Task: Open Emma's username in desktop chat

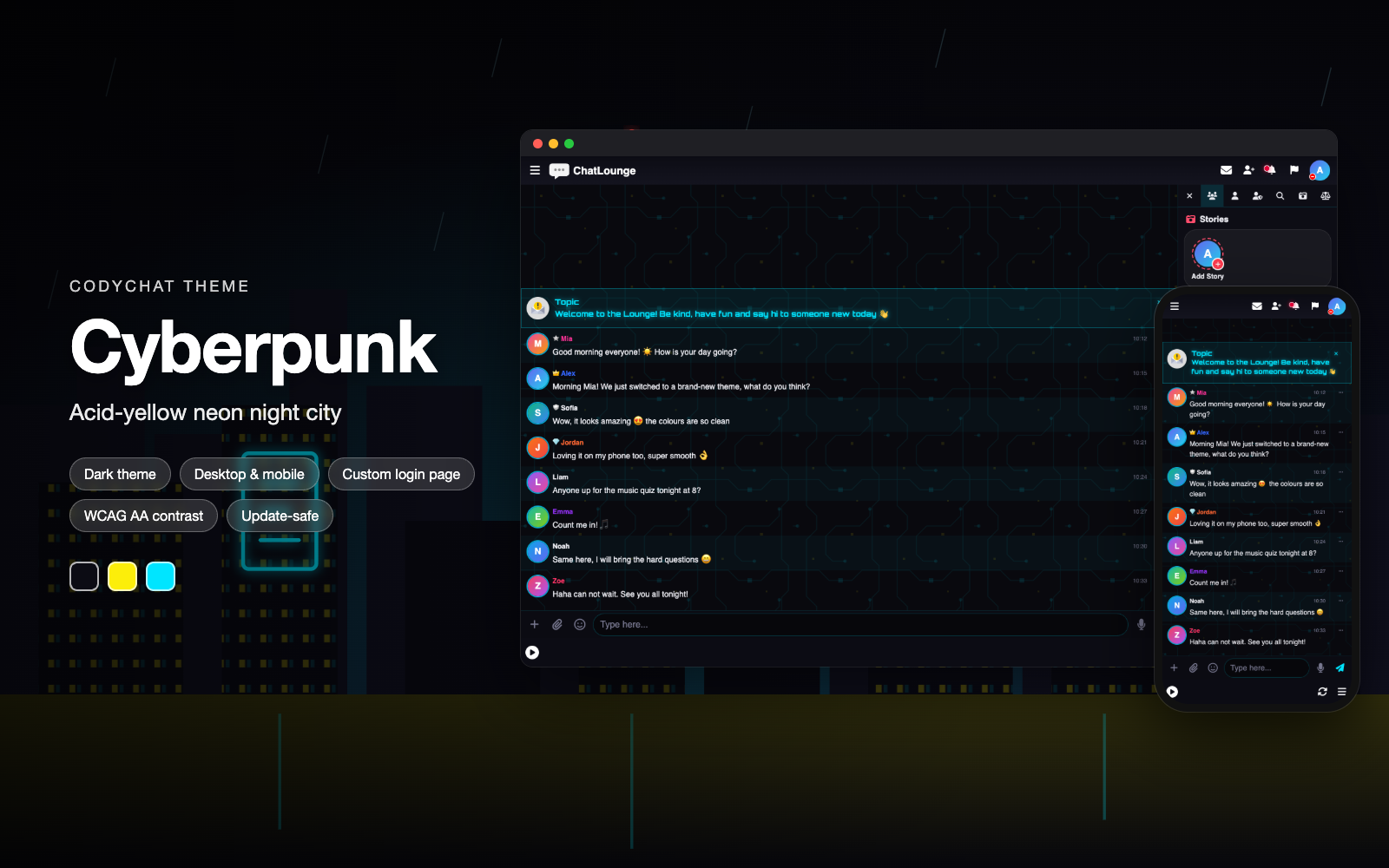Action: 563,512
